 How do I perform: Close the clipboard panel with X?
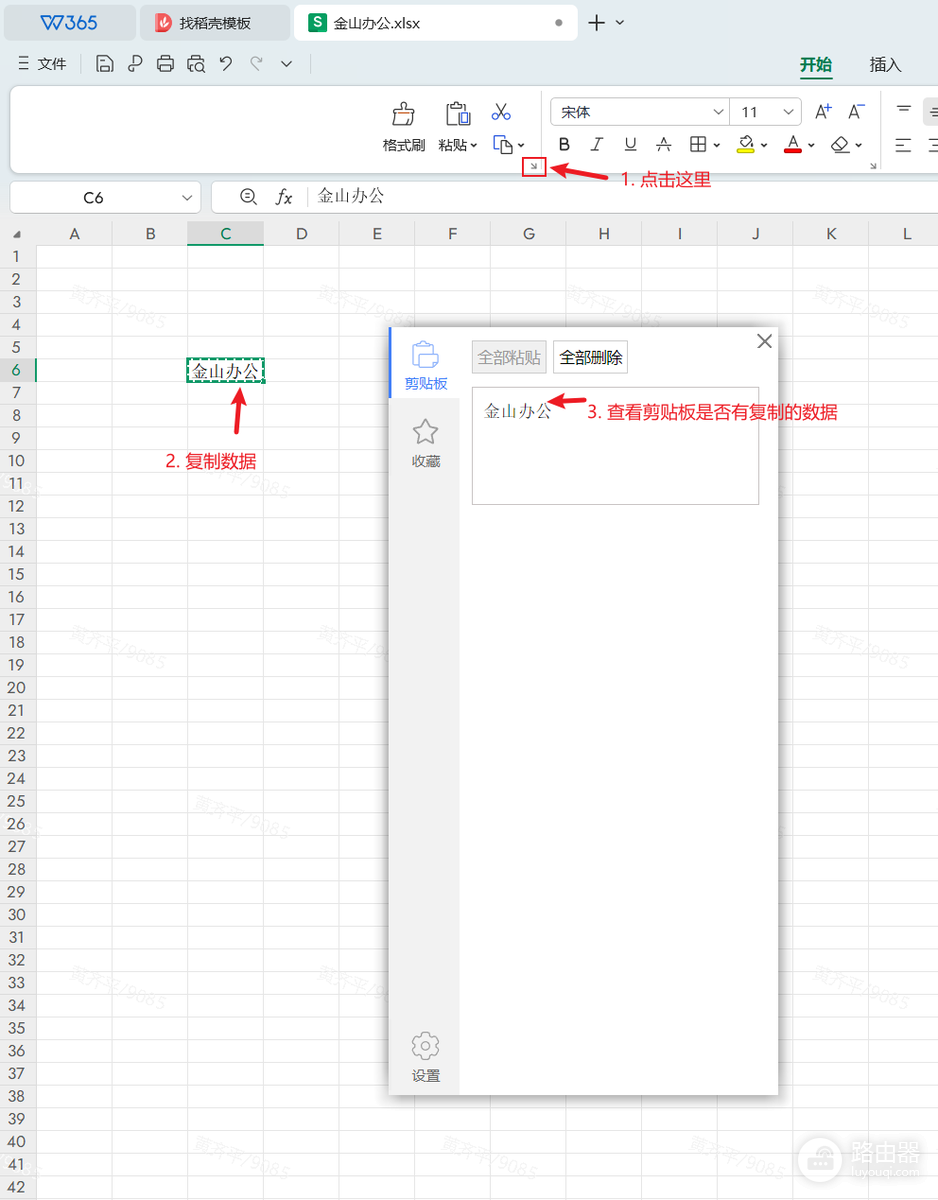pyautogui.click(x=764, y=341)
